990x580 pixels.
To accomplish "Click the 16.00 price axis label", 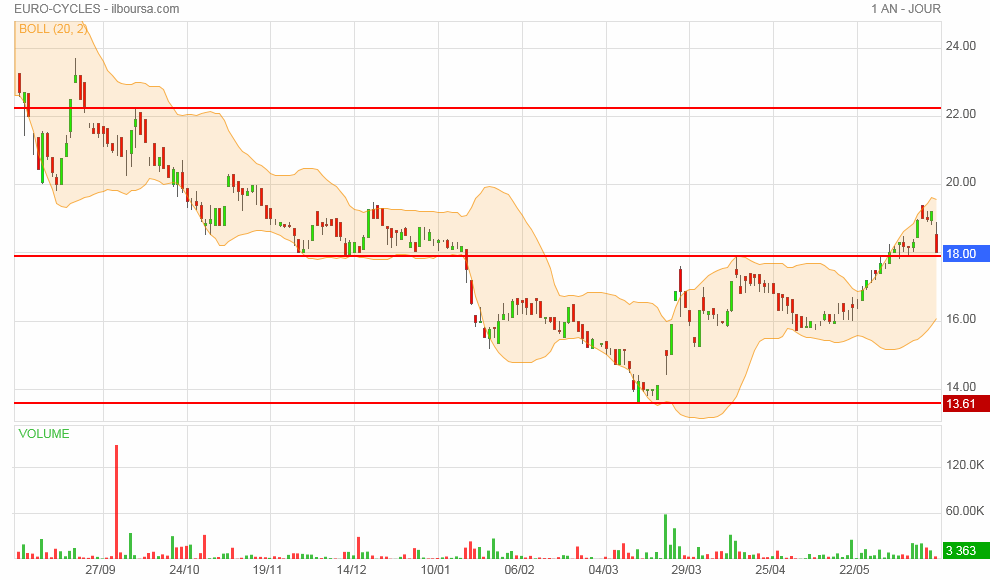I will pyautogui.click(x=960, y=319).
